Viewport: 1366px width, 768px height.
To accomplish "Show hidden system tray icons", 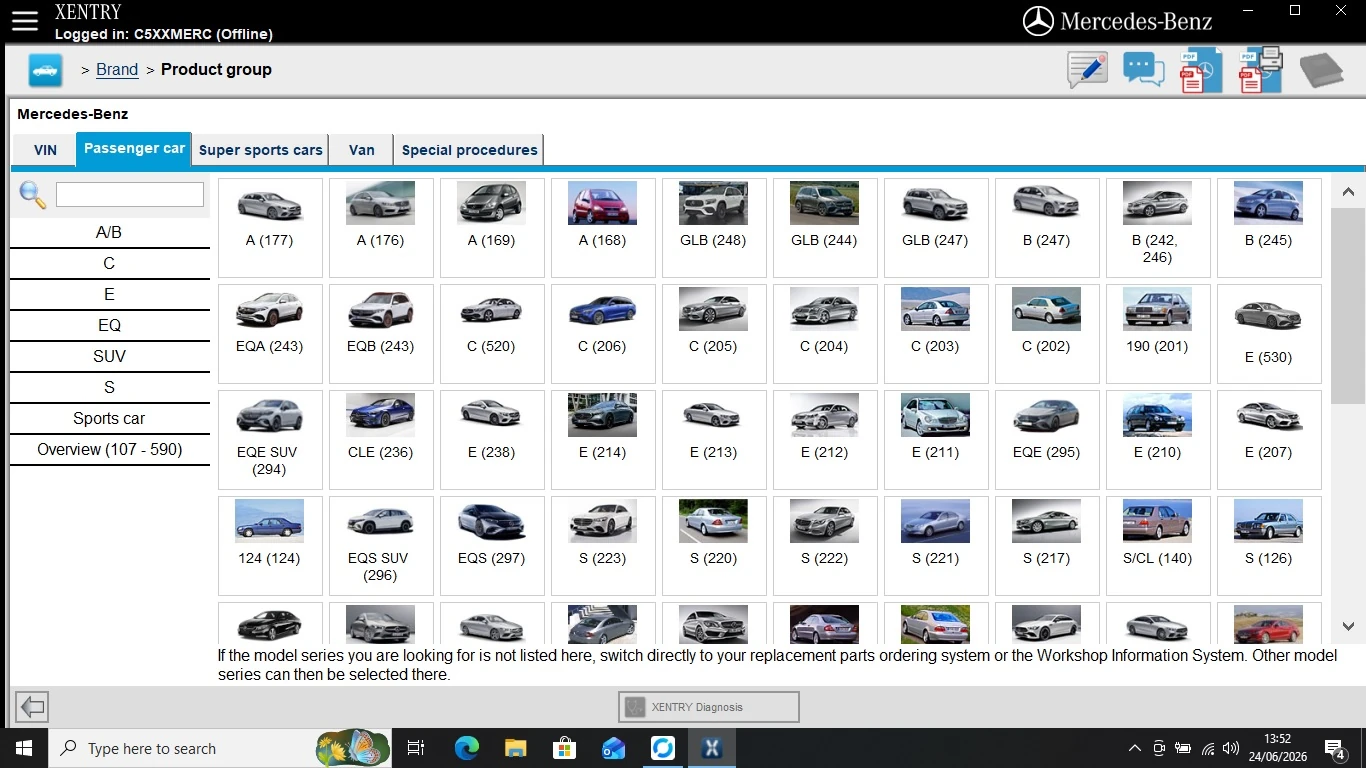I will point(1134,748).
